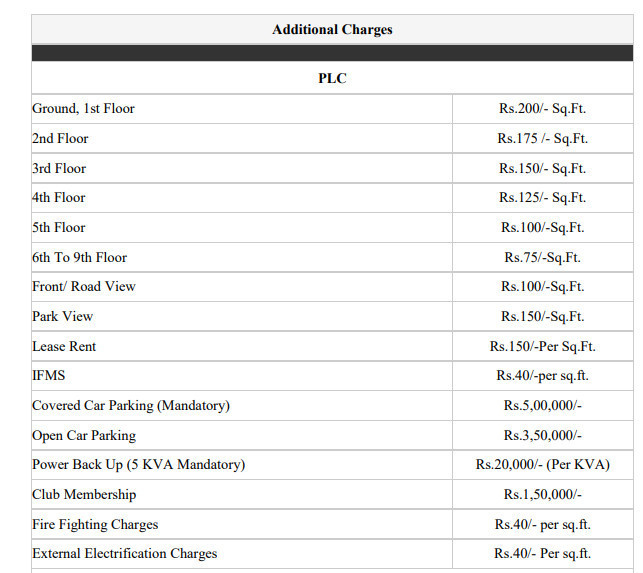This screenshot has height=573, width=643.
Task: Click the 2nd Floor row label
Action: 60,138
